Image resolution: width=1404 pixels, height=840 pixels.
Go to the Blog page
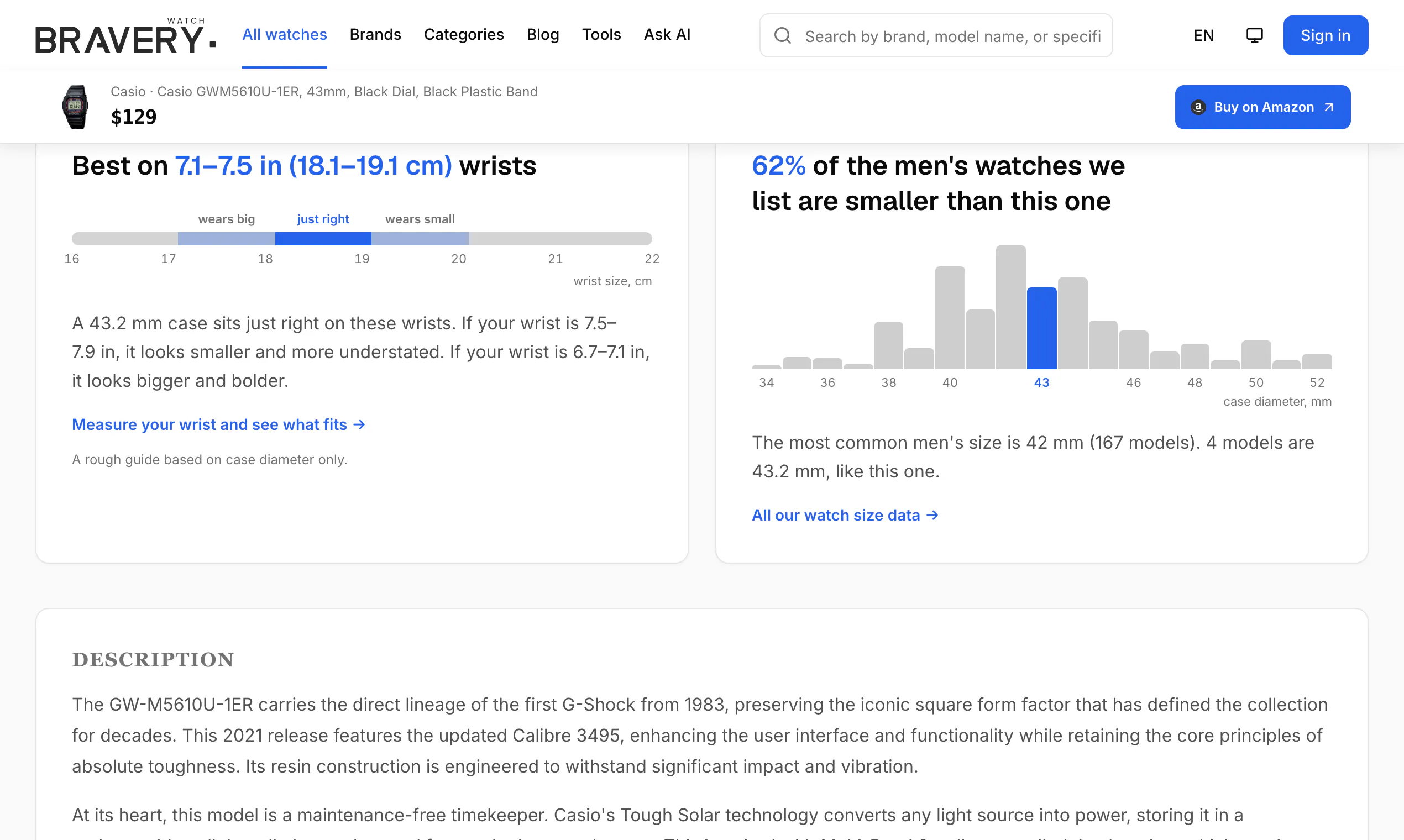542,34
